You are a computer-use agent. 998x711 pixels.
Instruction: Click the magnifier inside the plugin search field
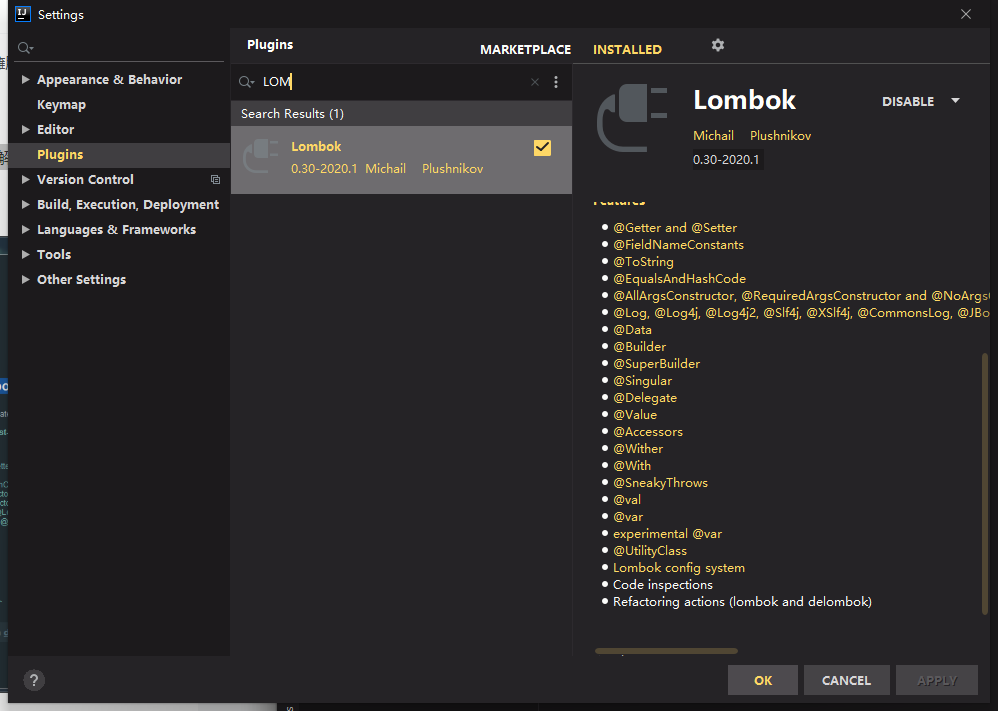(246, 81)
